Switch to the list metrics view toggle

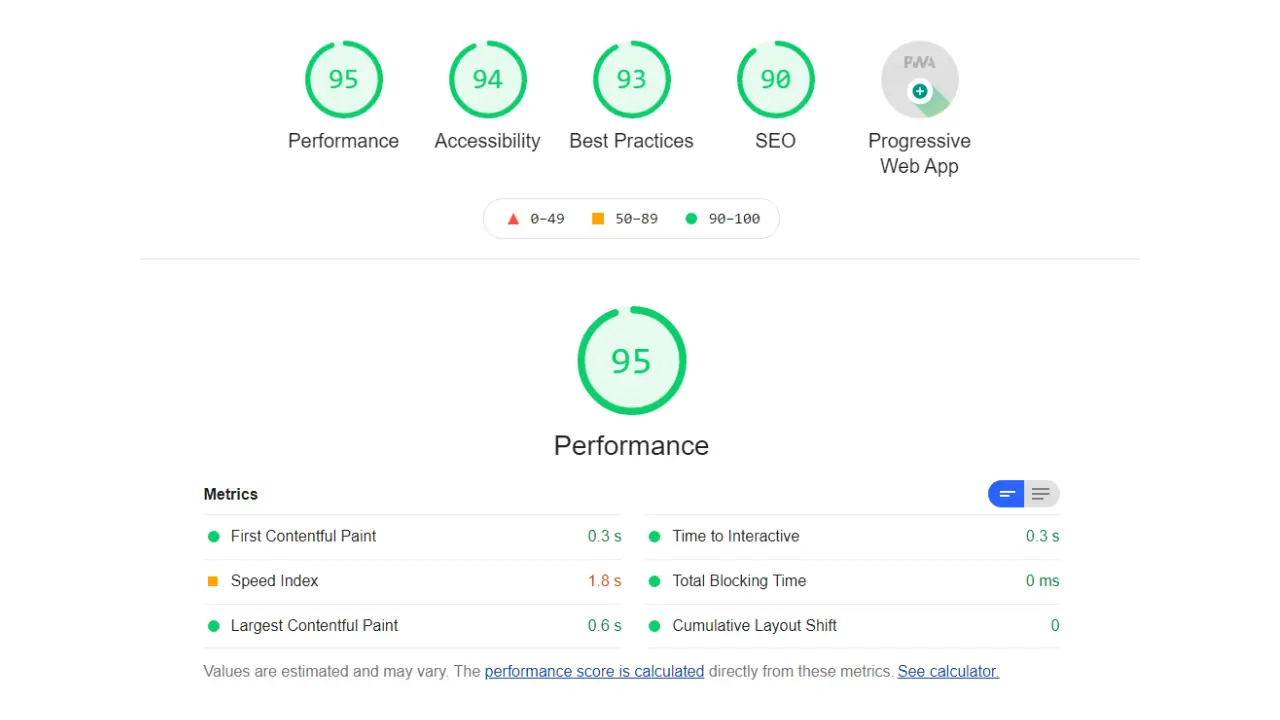point(1041,493)
